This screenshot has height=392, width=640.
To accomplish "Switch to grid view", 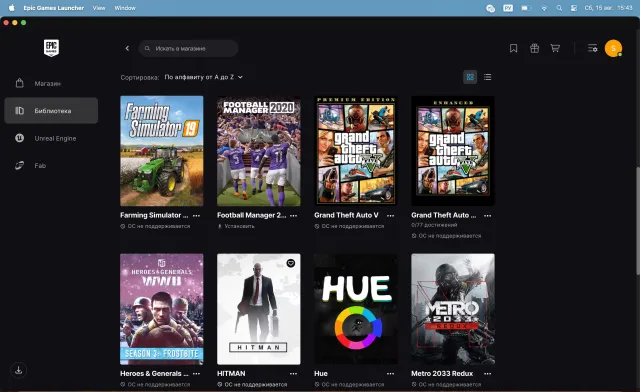I will 470,77.
